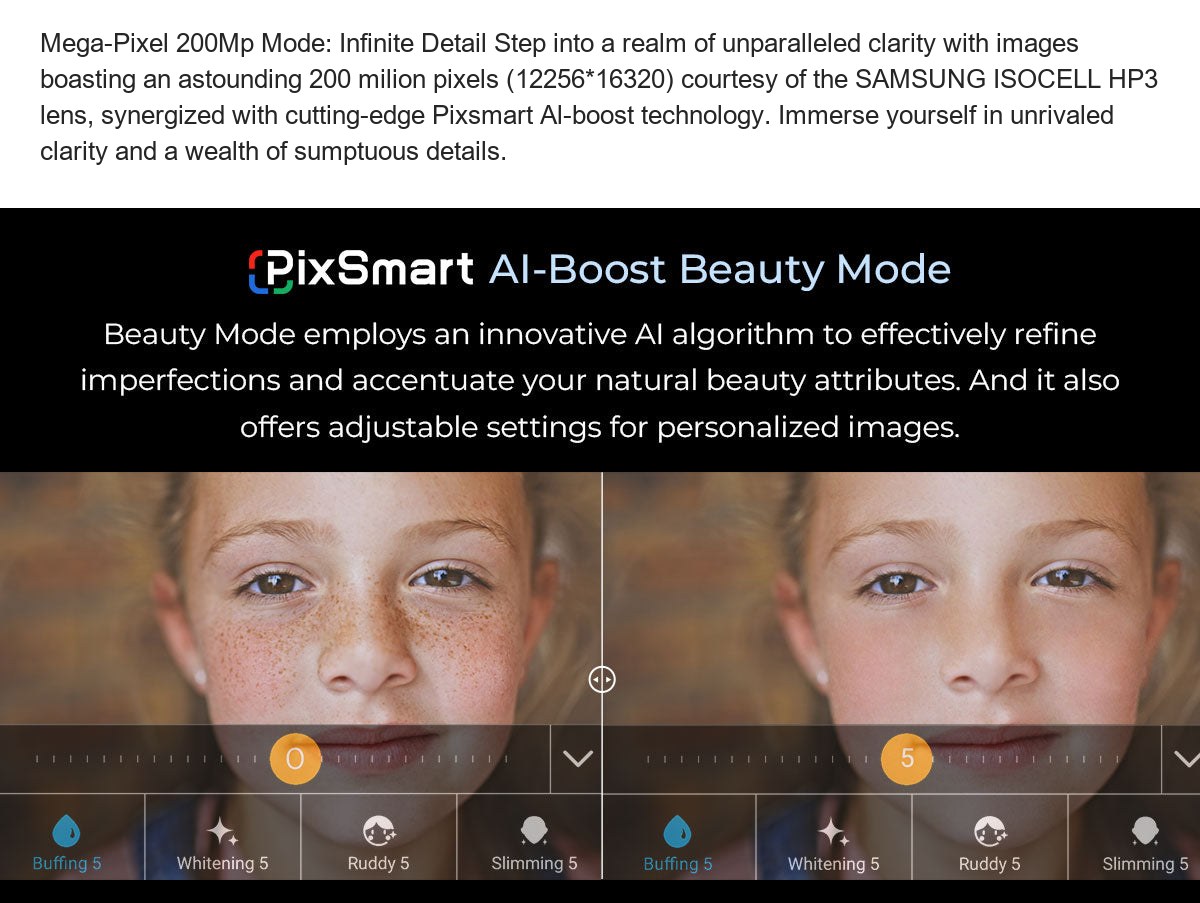Screen dimensions: 1200x903
Task: Select Ruddy 5 face icon in right panel
Action: coord(989,830)
